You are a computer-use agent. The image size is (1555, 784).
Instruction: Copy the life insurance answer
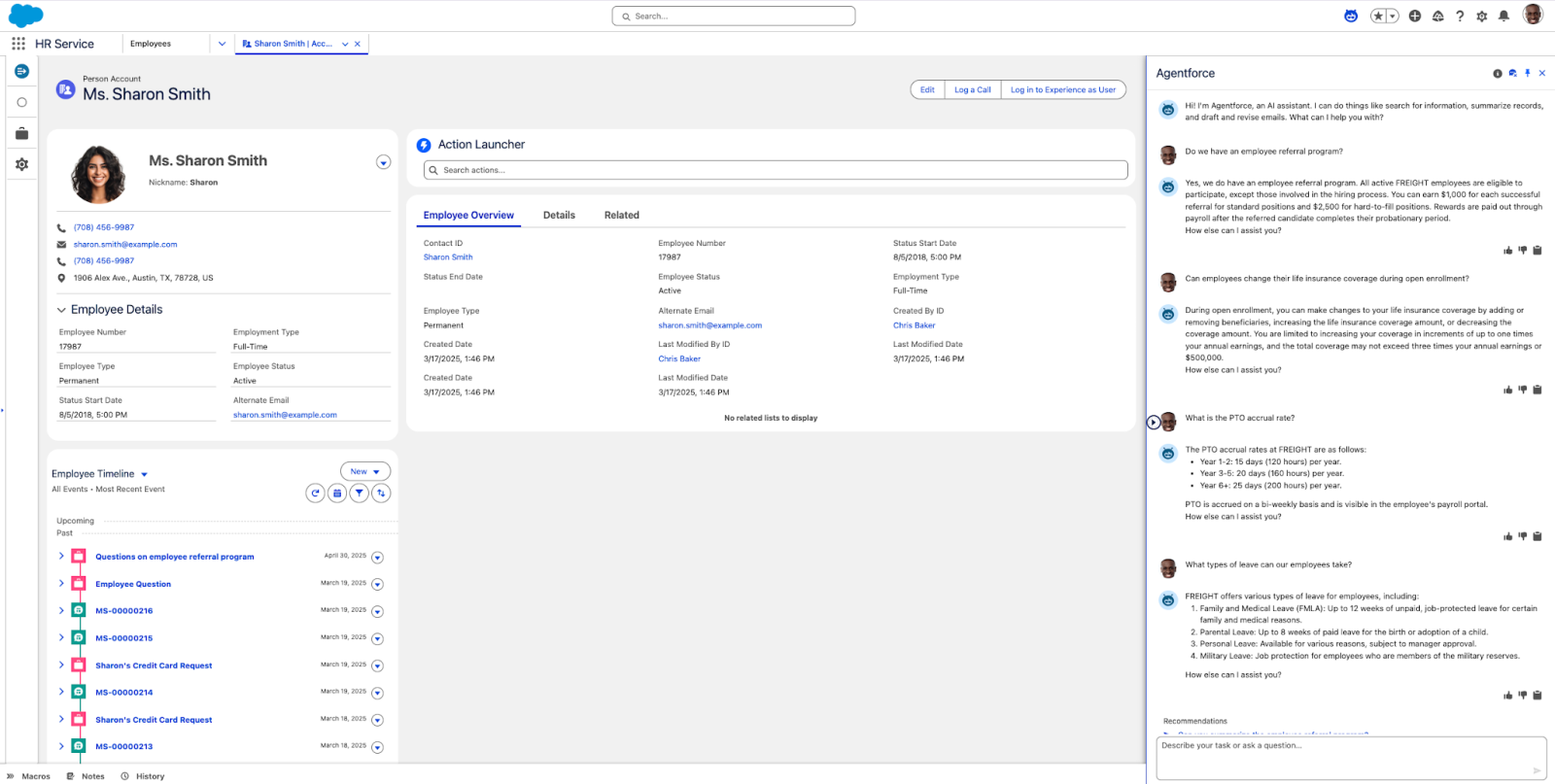[1538, 390]
